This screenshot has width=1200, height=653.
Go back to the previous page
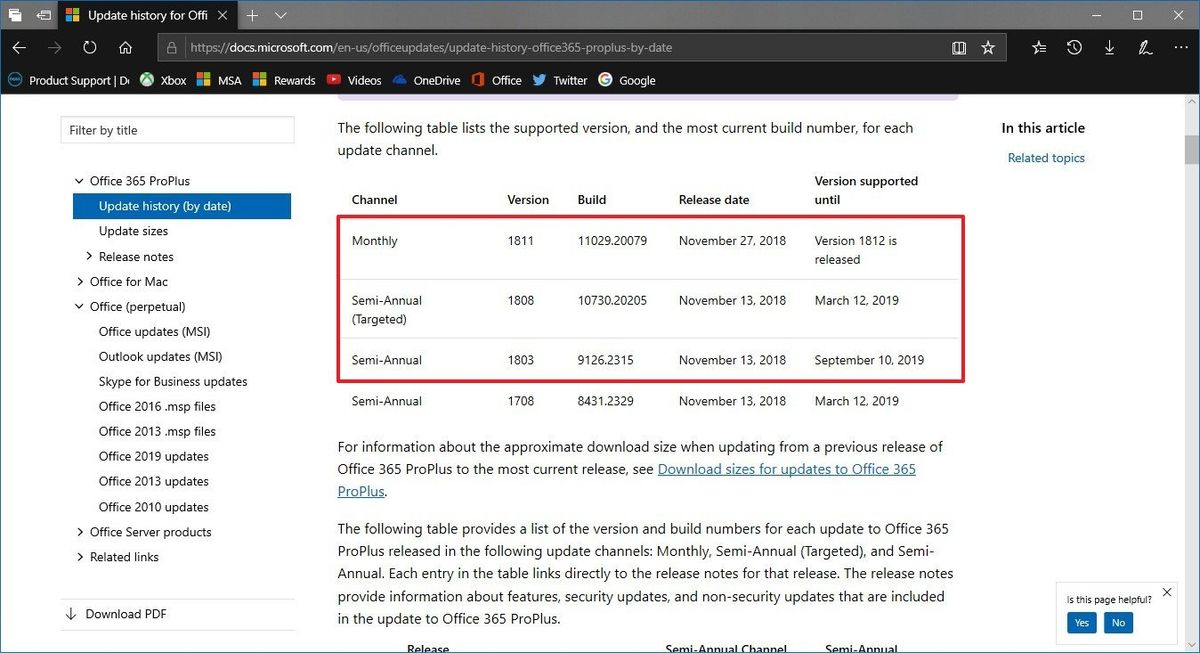coord(19,47)
